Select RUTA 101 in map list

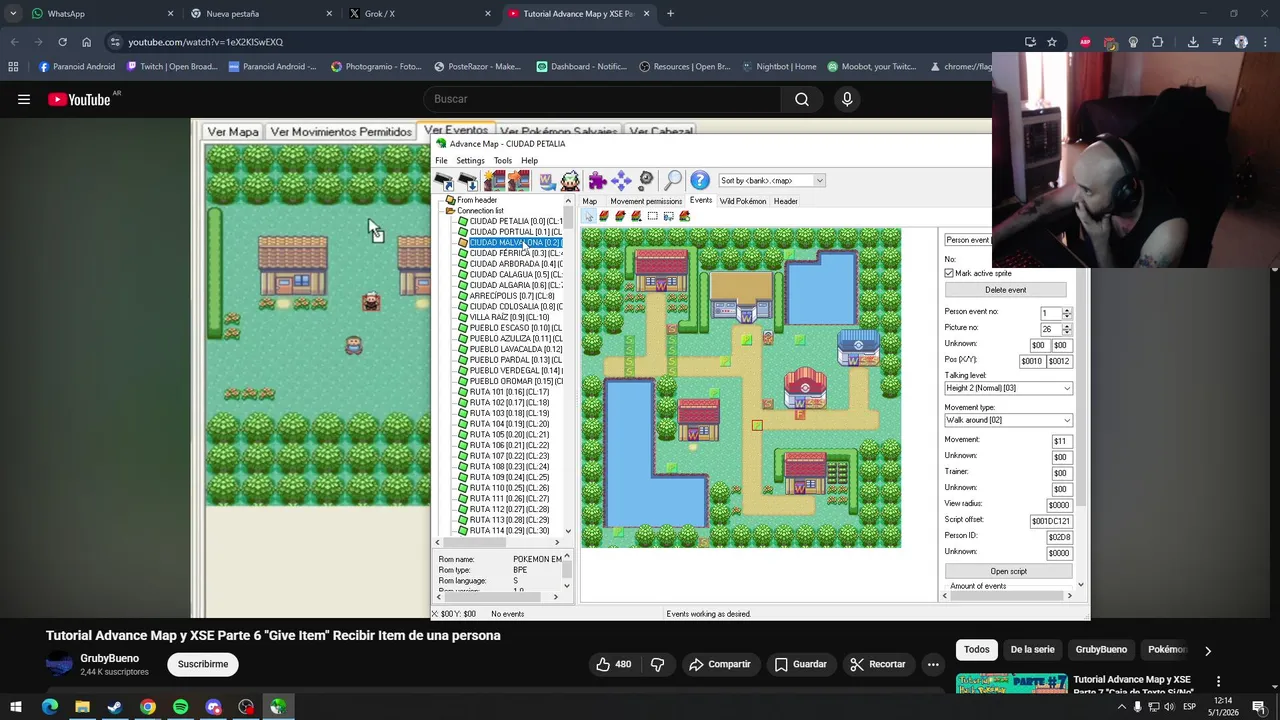click(x=508, y=392)
